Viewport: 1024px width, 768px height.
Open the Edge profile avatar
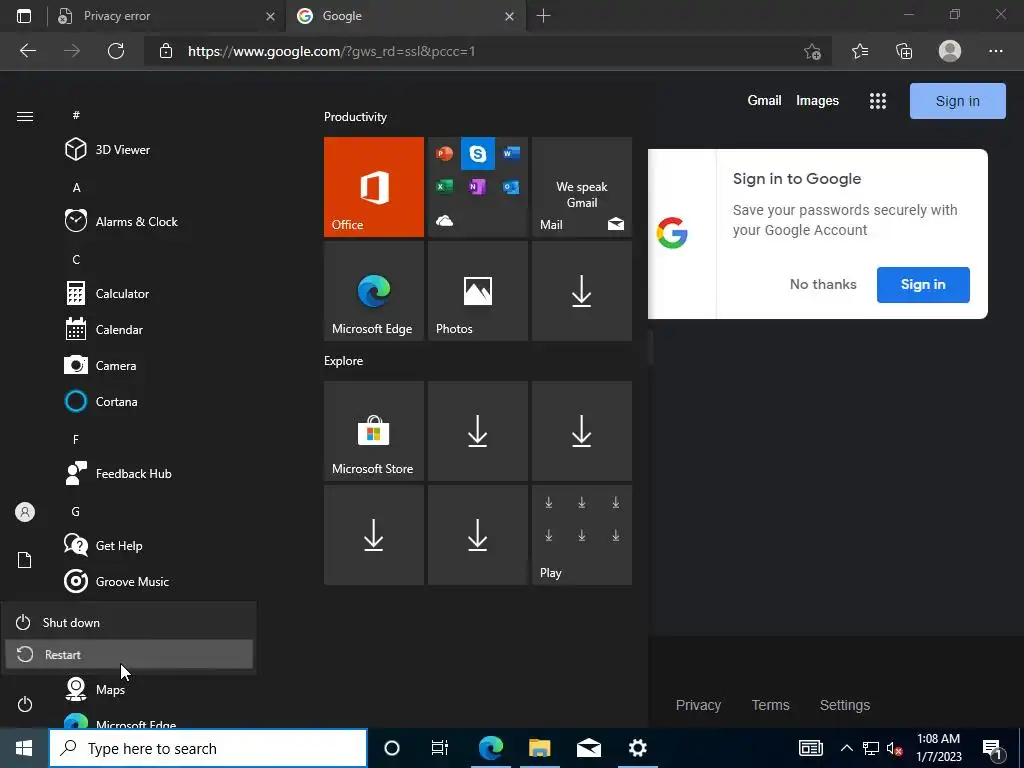coord(950,51)
